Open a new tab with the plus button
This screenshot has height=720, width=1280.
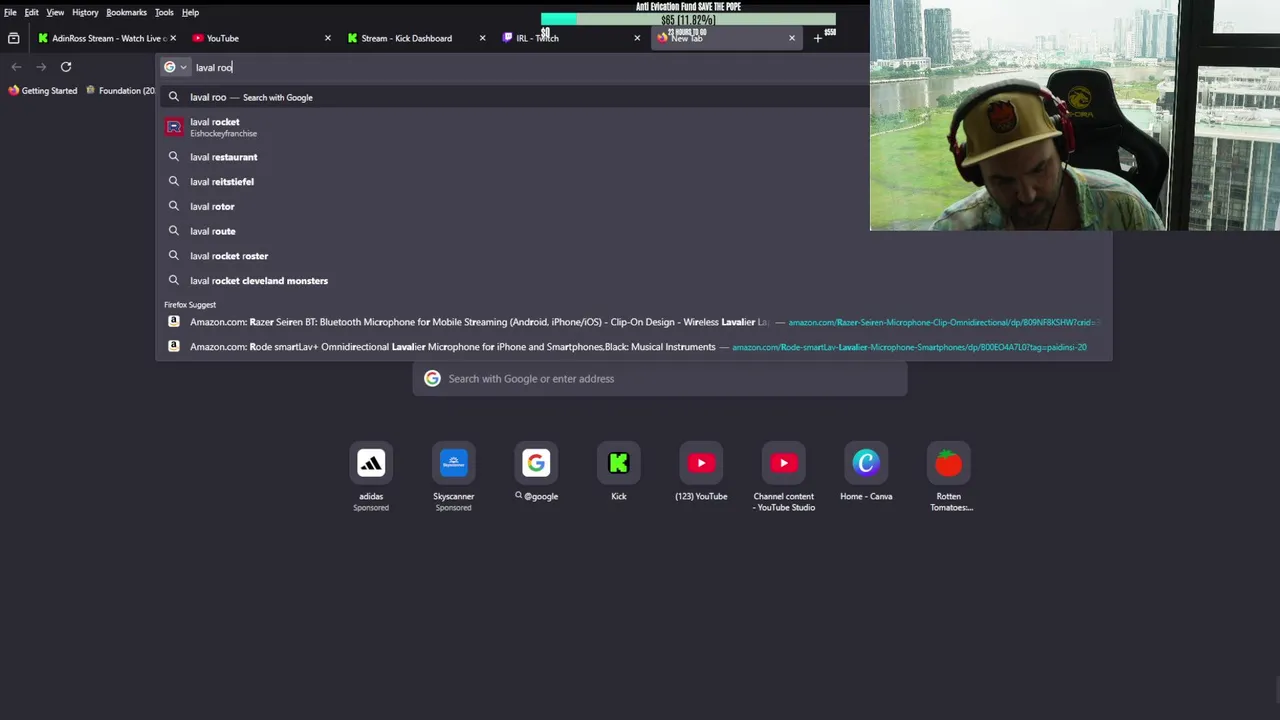(818, 38)
